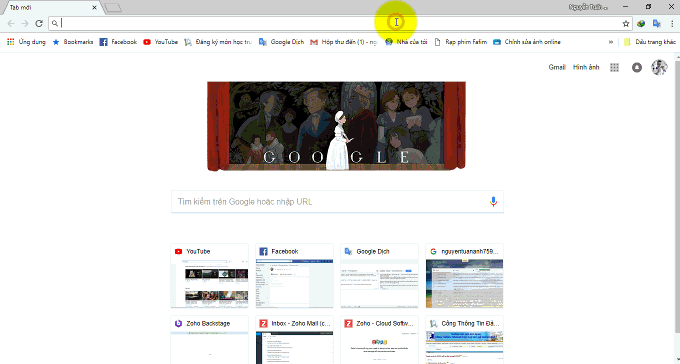The width and height of the screenshot is (680, 364).
Task: Open the Ứng dụng apps shortcut
Action: [26, 42]
